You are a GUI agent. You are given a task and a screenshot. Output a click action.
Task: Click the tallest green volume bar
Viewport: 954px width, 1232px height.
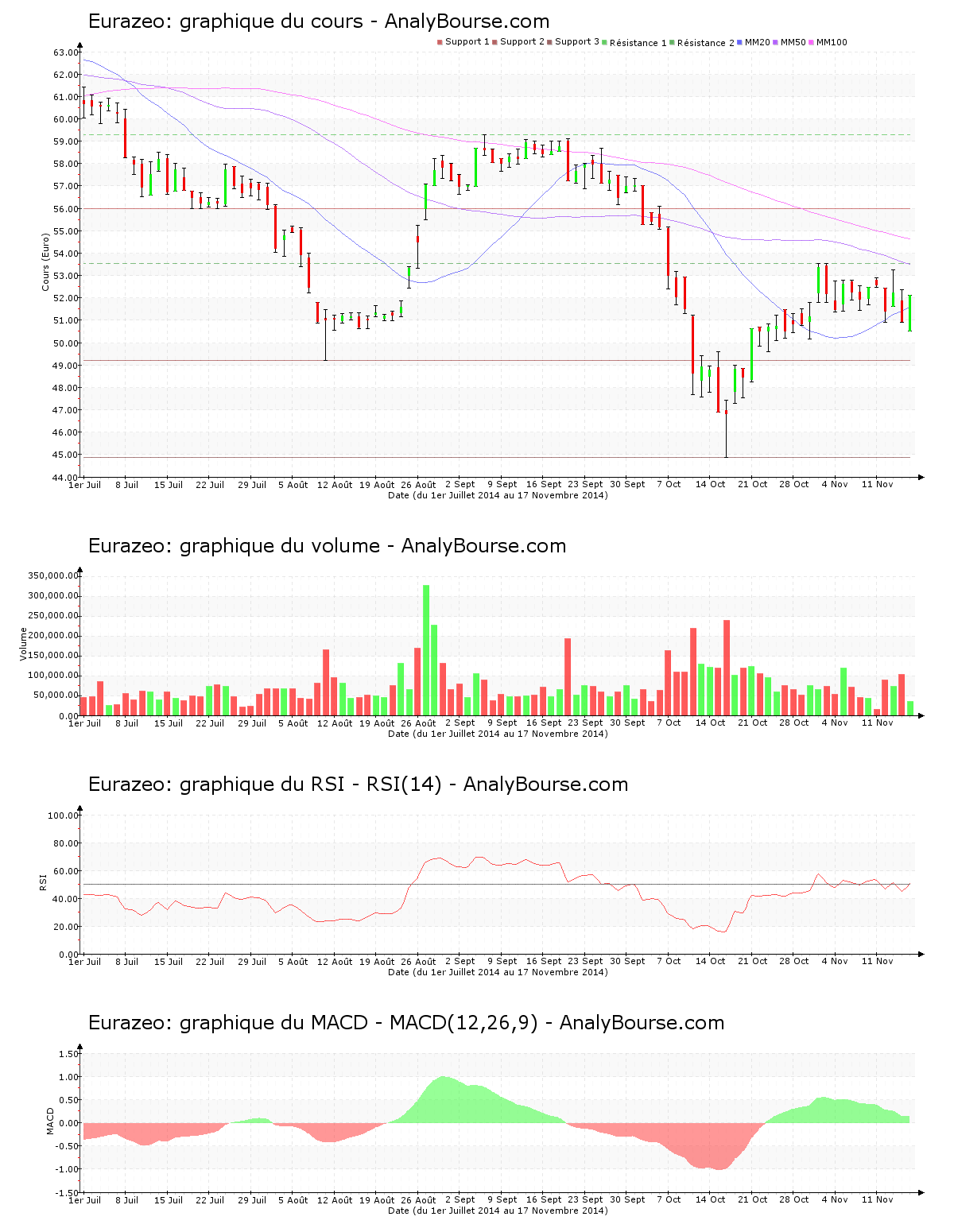[426, 649]
